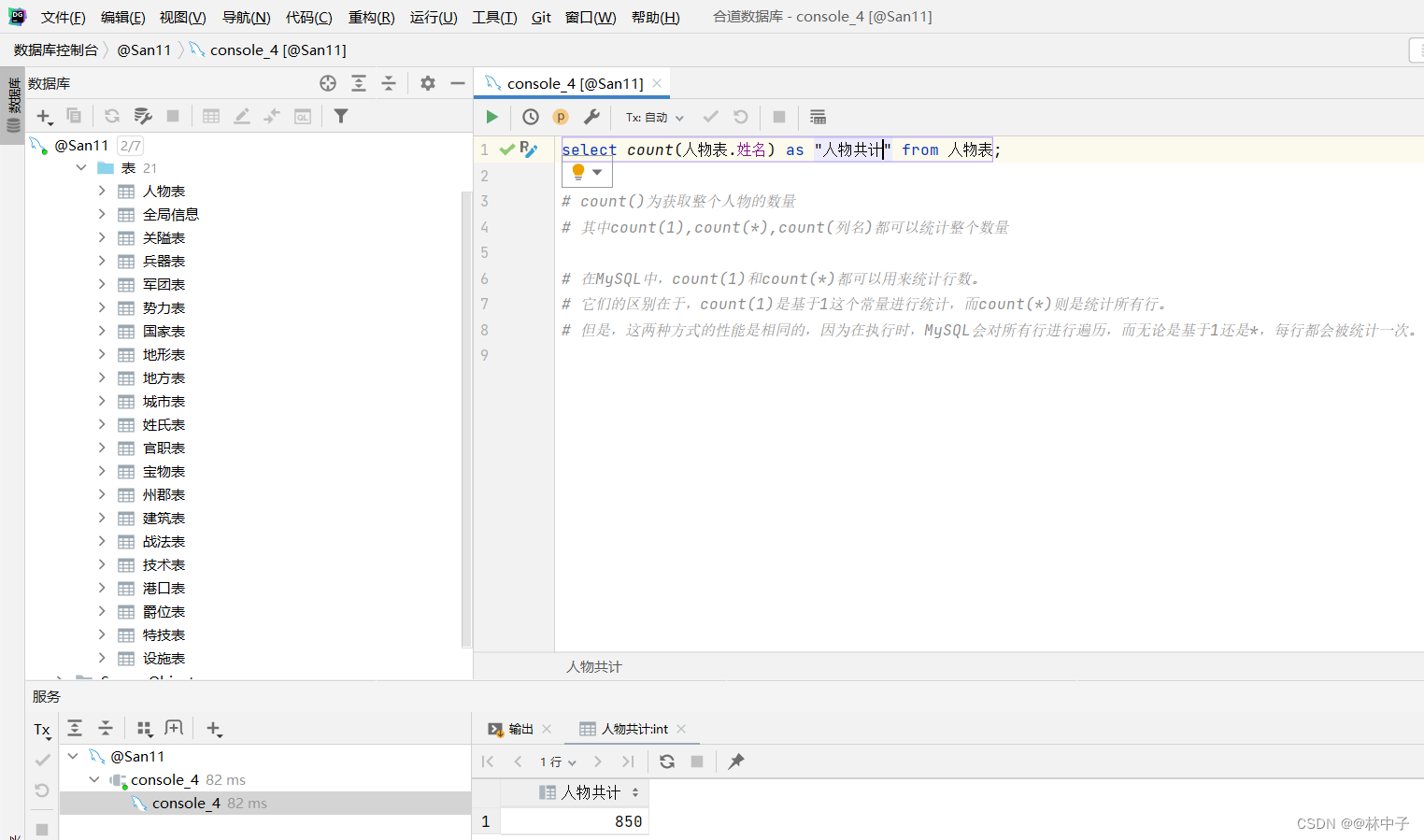
Task: Pin the result tab
Action: click(736, 762)
